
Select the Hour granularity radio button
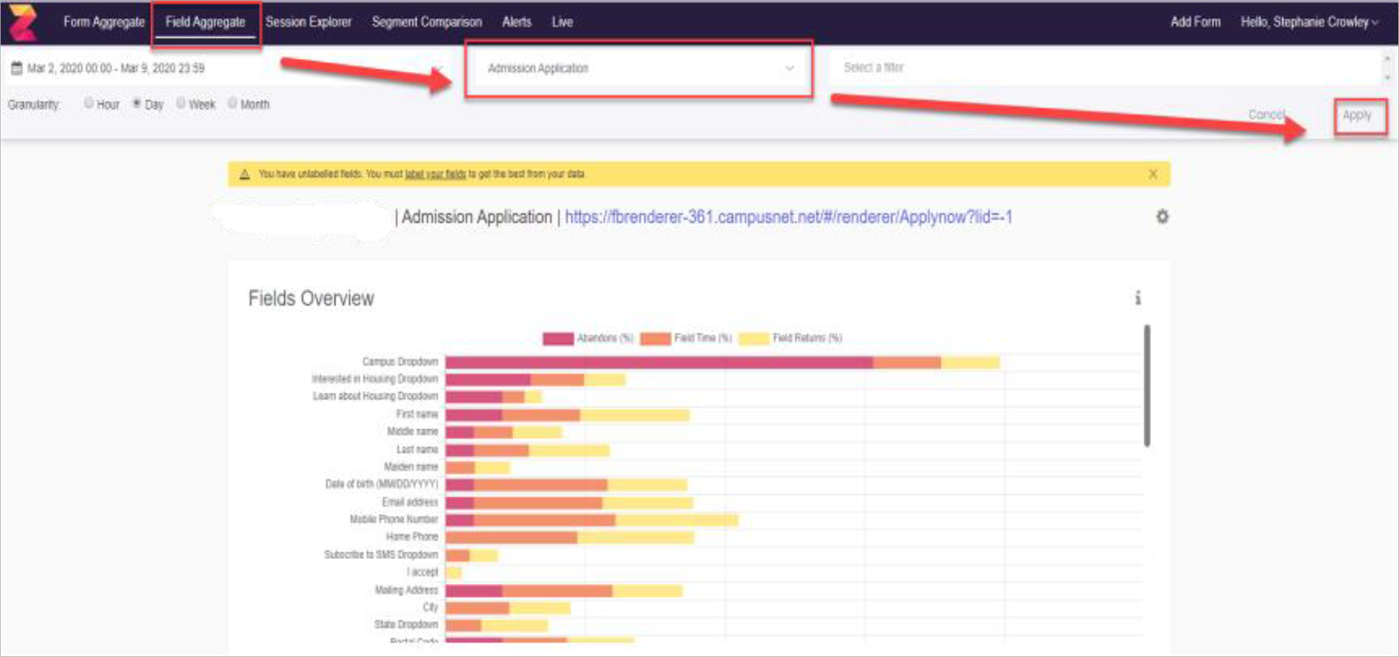click(89, 103)
